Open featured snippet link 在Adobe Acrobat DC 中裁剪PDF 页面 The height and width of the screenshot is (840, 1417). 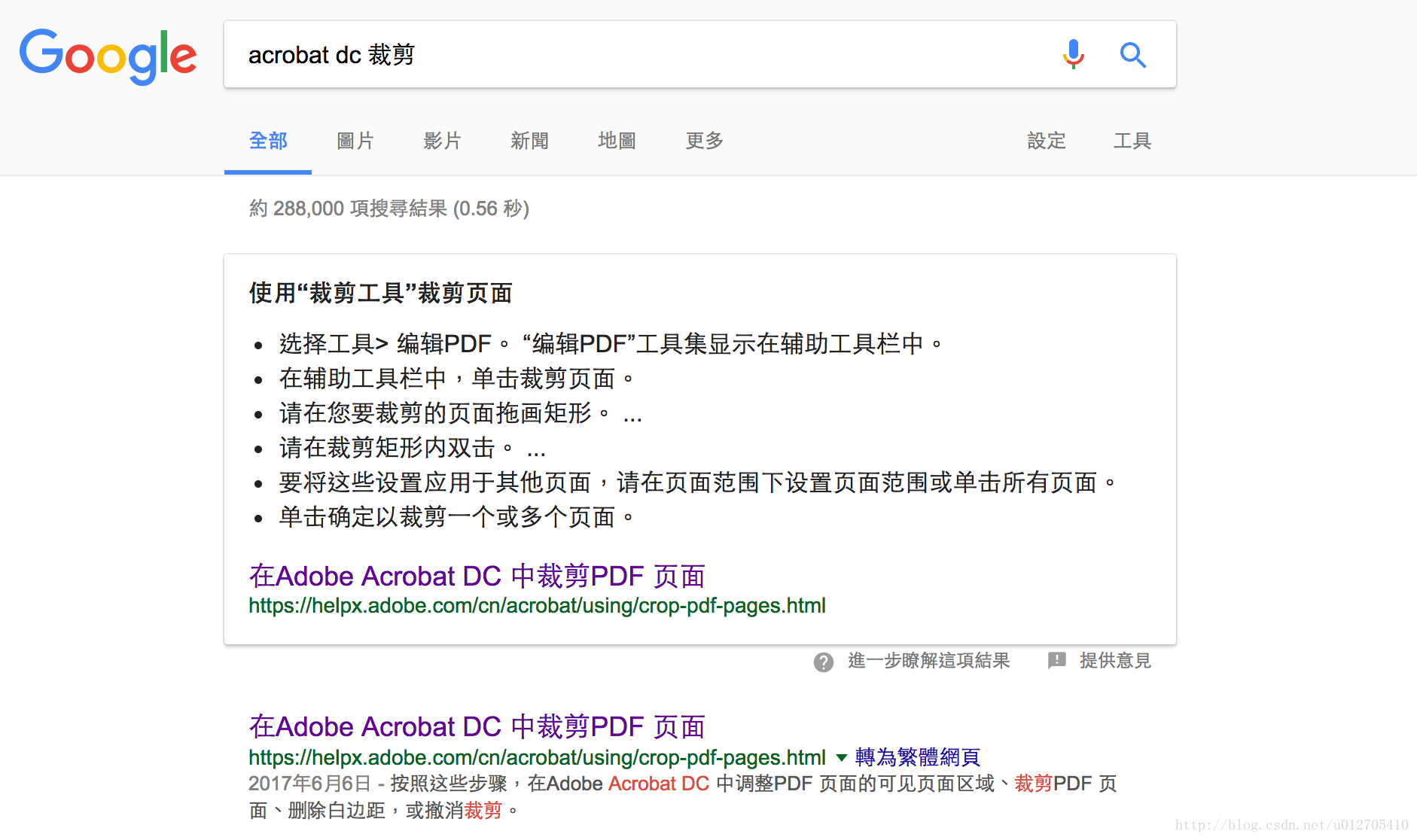point(477,576)
